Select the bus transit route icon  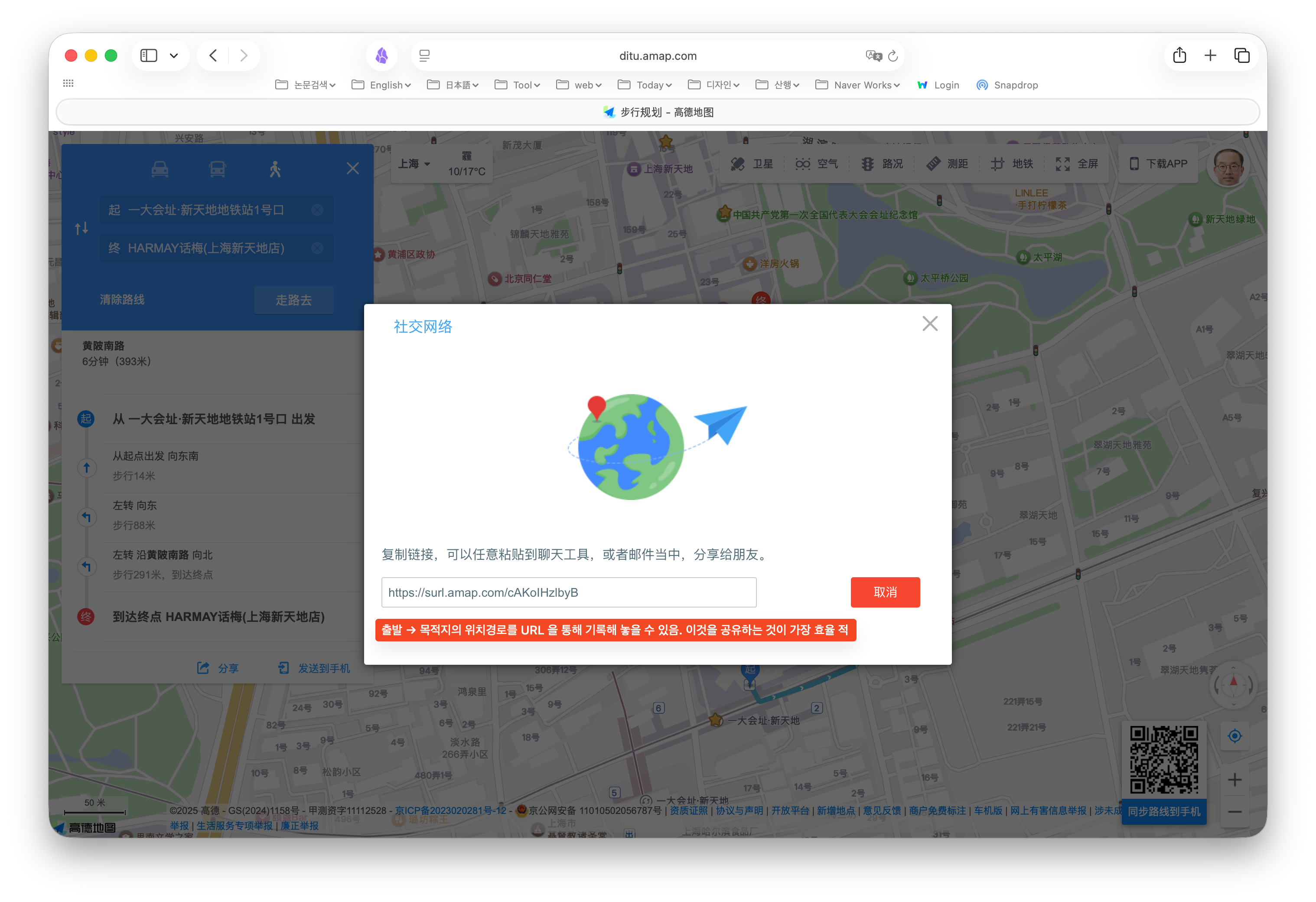pos(218,169)
